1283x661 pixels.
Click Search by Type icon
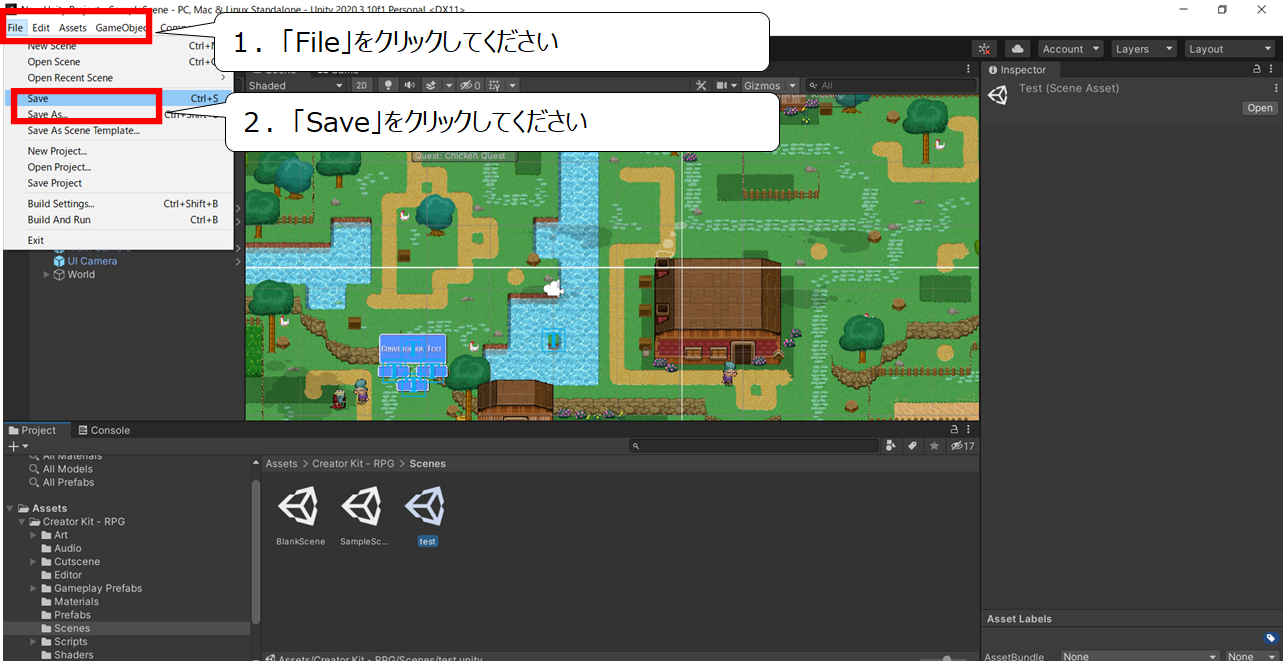tap(892, 446)
